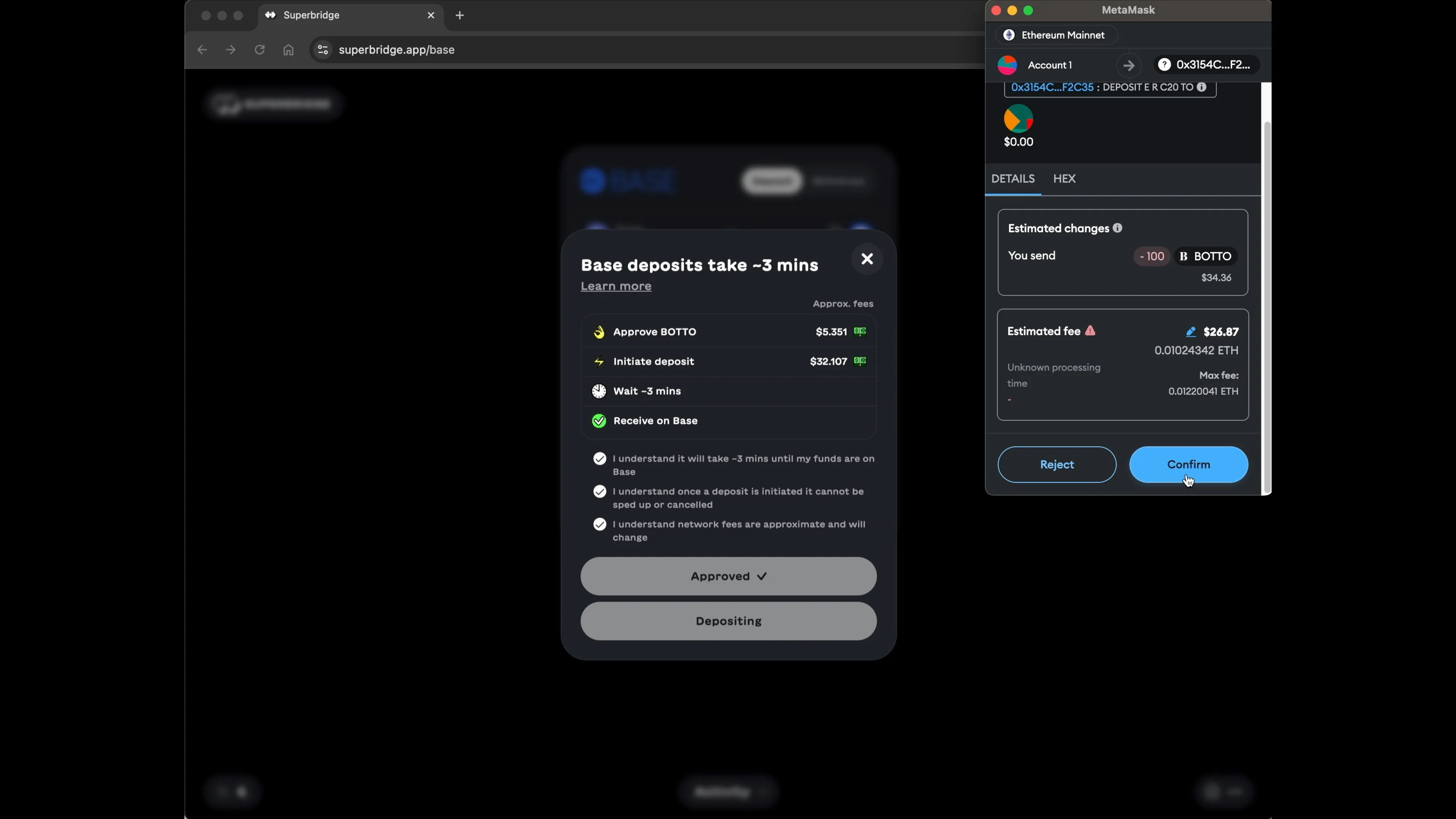This screenshot has width=1456, height=819.
Task: Reject the MetaMask transaction
Action: tap(1057, 464)
